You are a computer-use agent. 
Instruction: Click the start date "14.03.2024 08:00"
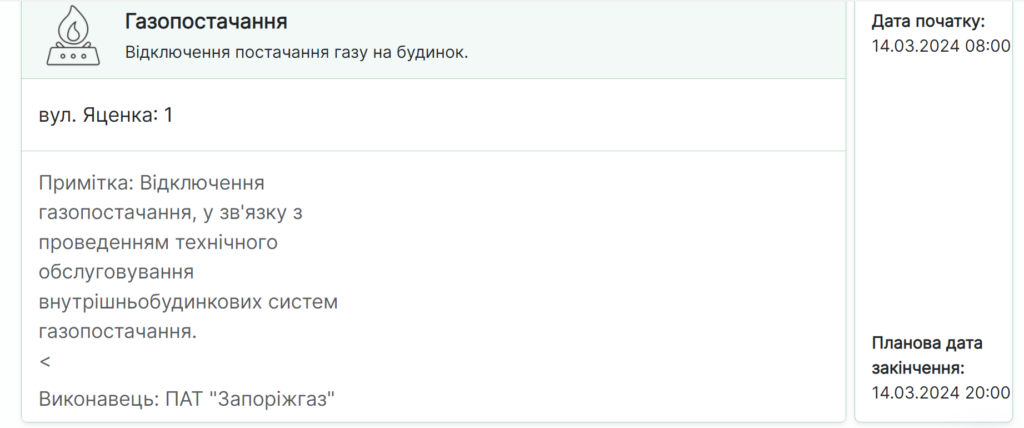tap(940, 45)
